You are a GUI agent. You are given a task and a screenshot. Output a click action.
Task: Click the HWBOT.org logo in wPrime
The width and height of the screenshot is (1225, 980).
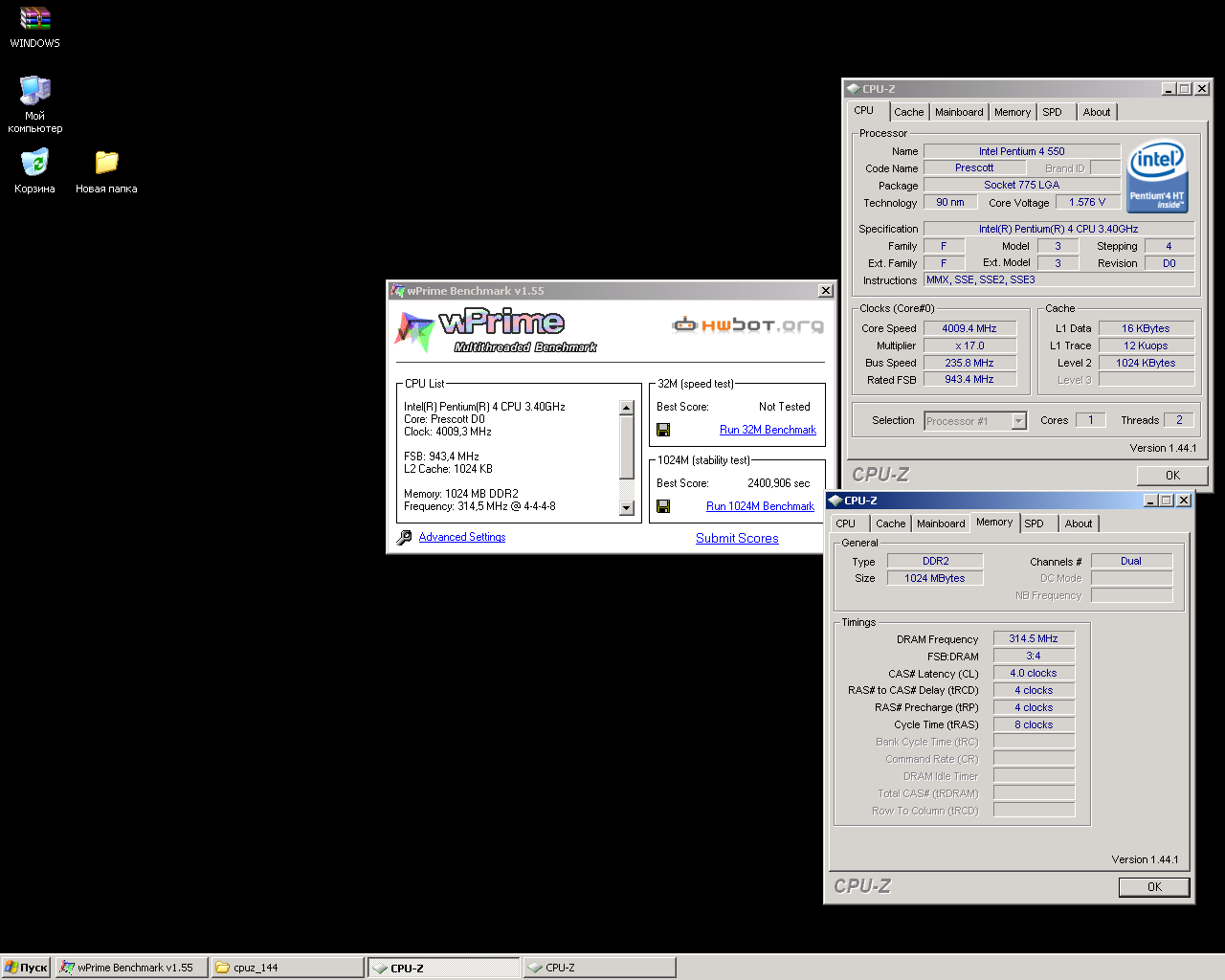[747, 325]
